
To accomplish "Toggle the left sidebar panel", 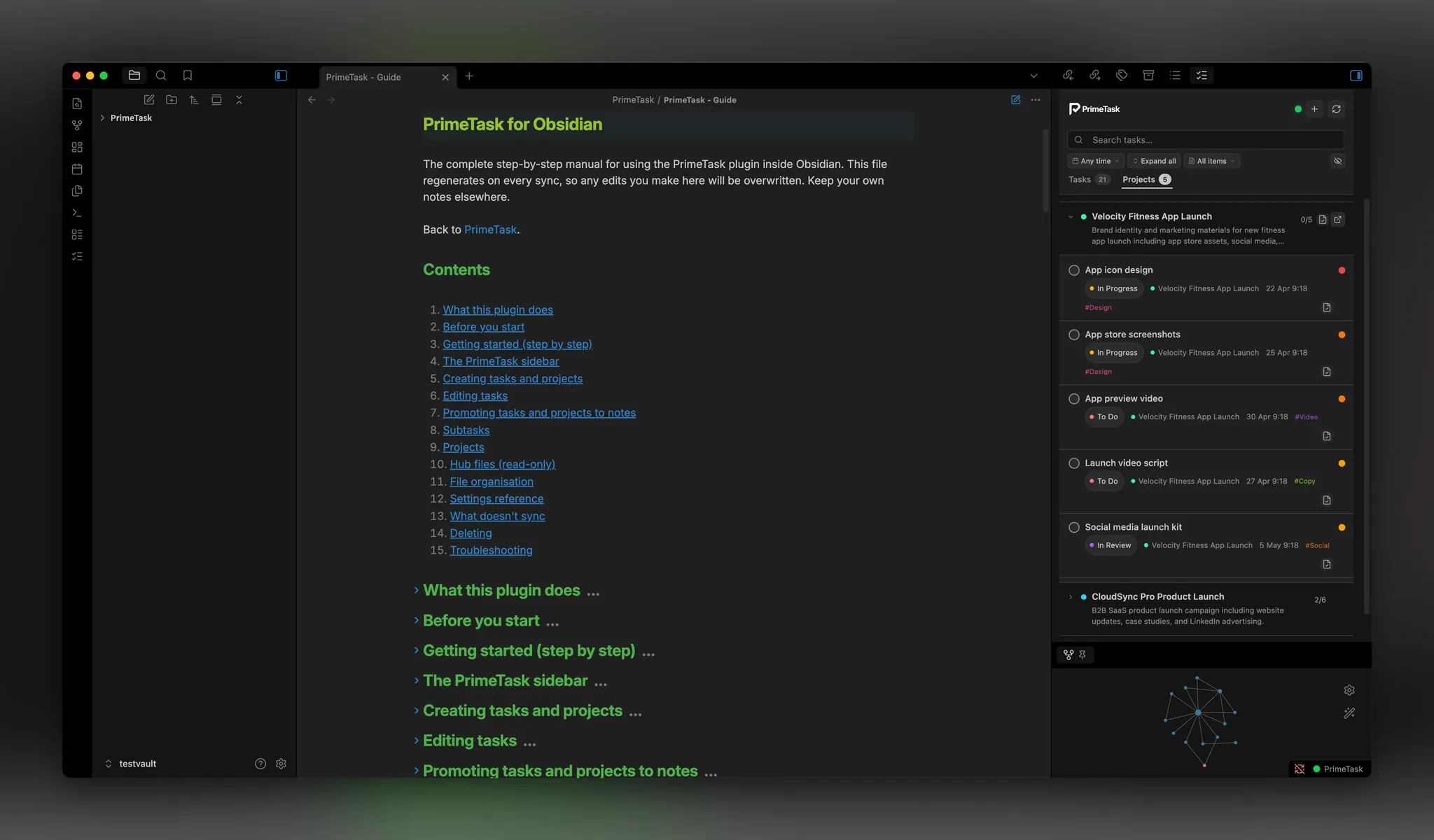I will coord(281,76).
